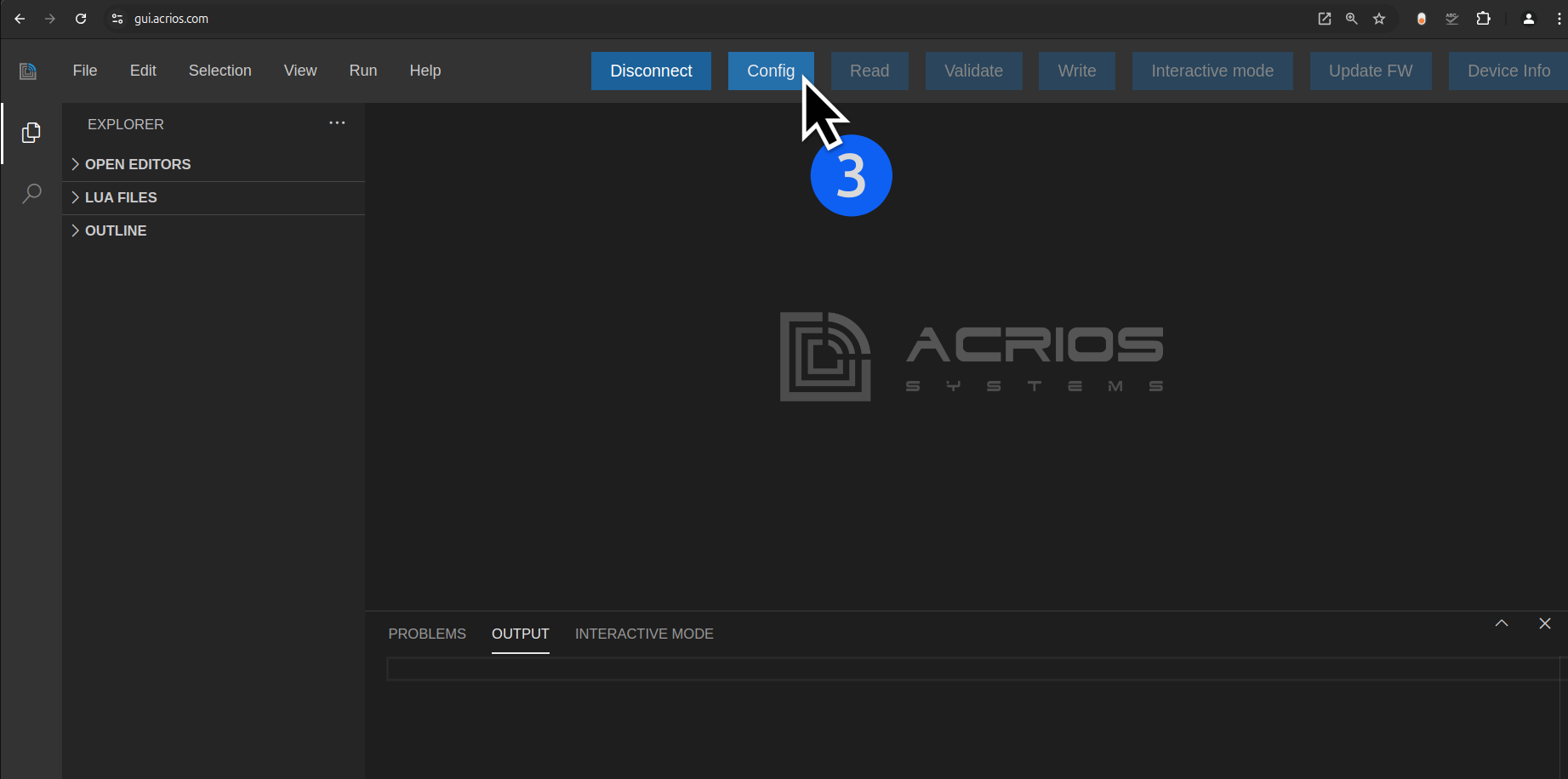Click the Update FW button

pos(1370,71)
